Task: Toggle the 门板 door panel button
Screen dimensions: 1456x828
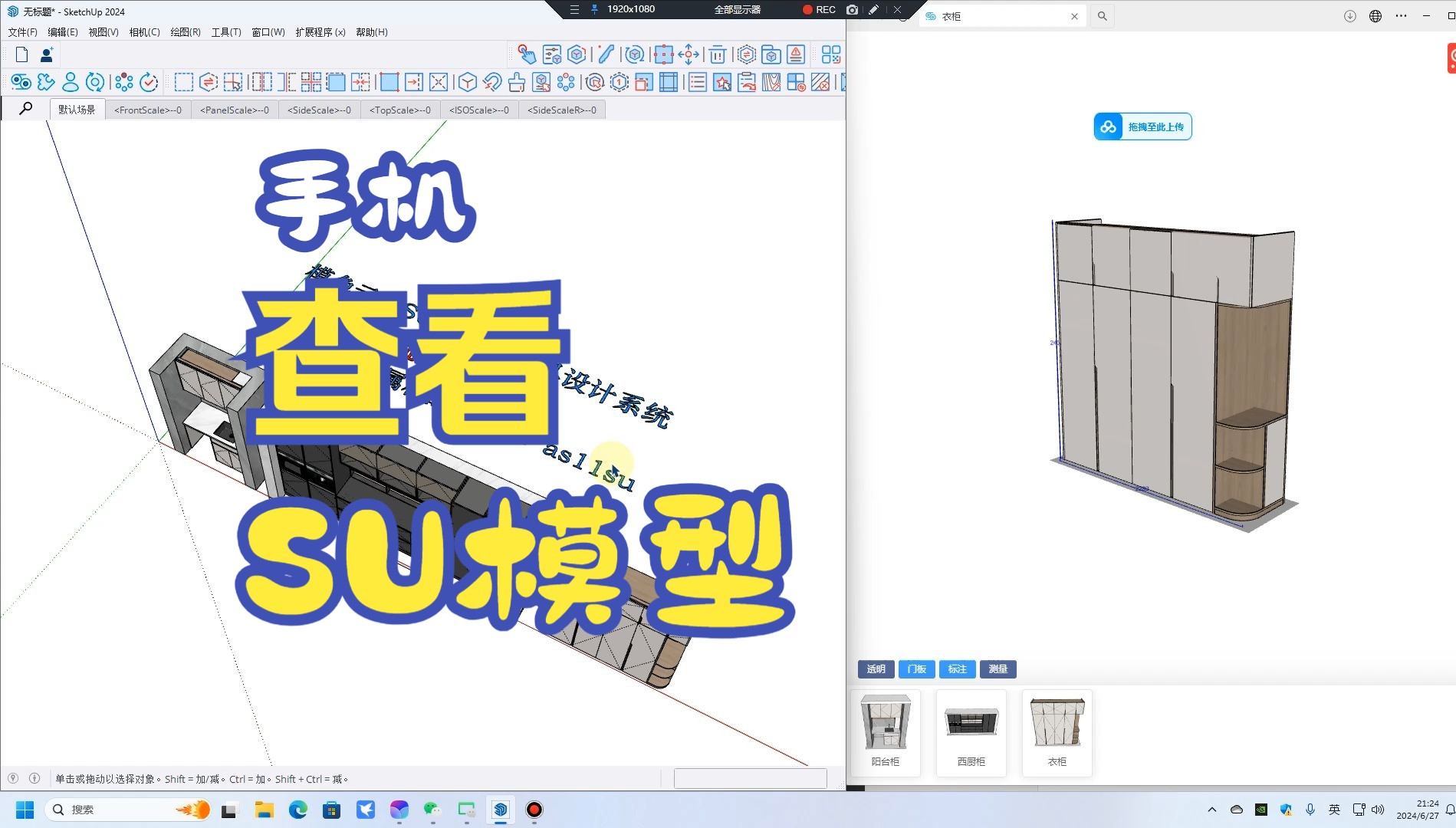Action: [916, 669]
